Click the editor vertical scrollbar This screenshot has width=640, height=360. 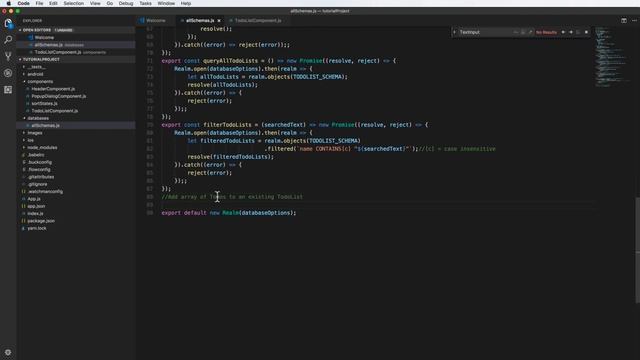click(637, 250)
